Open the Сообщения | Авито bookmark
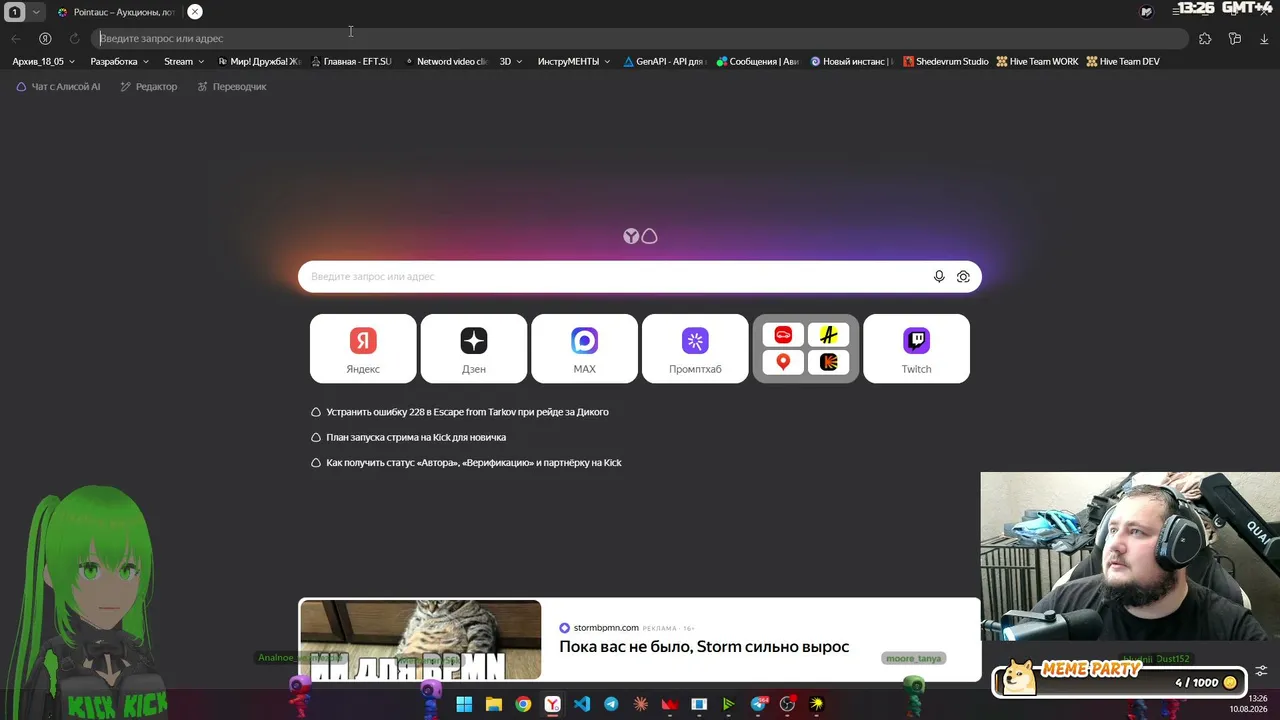Image resolution: width=1280 pixels, height=720 pixels. pos(758,62)
